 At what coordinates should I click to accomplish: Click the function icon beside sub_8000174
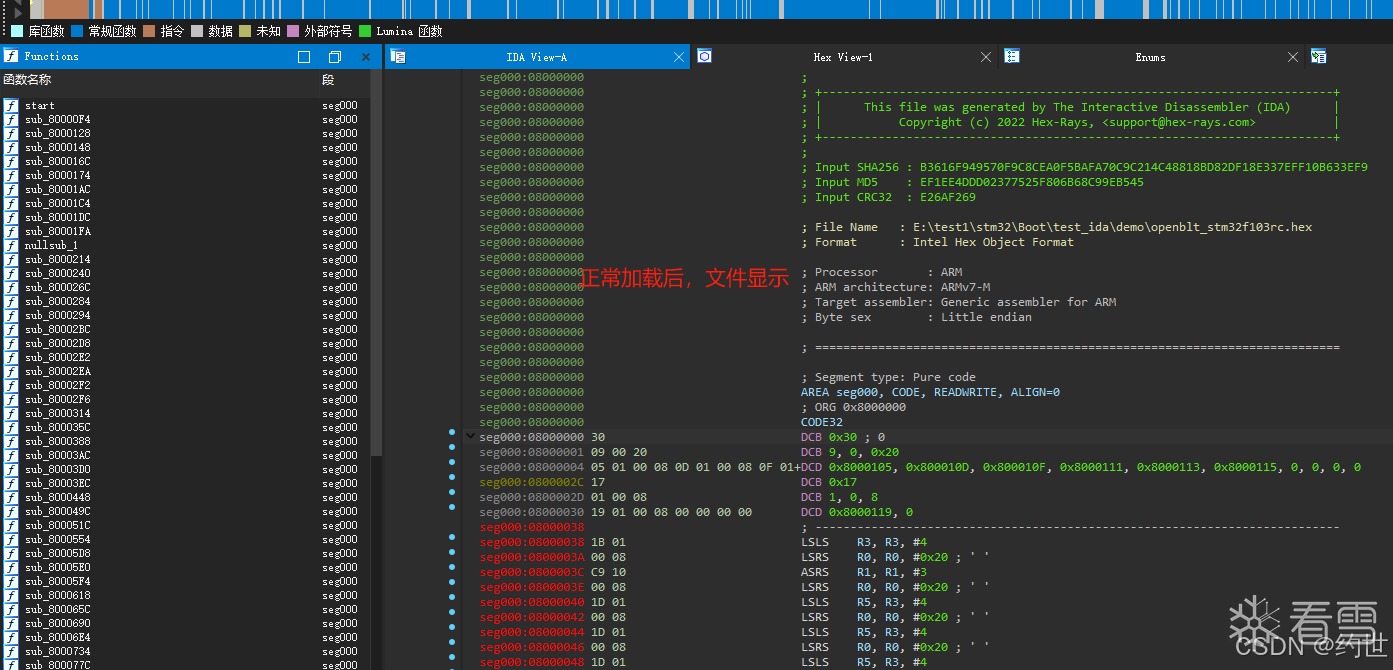(11, 175)
